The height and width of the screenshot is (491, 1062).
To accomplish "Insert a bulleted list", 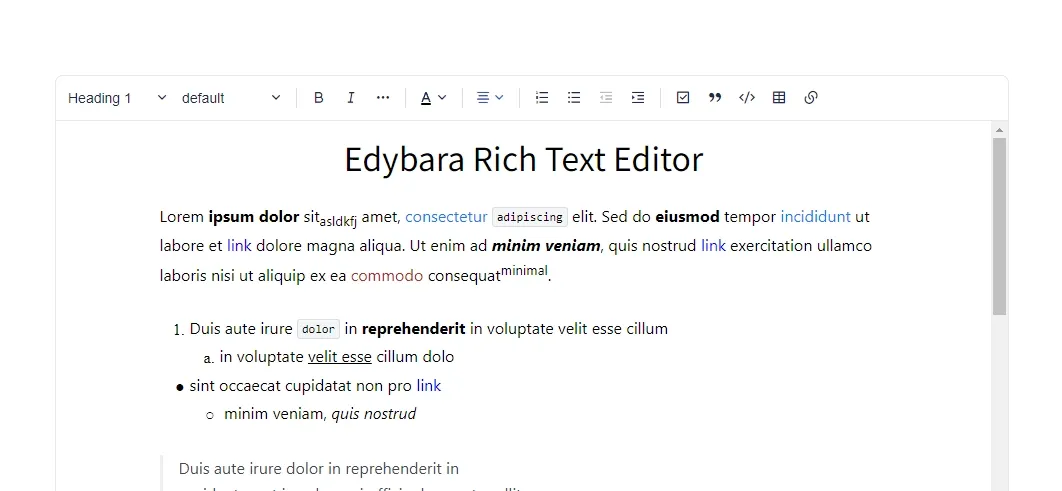I will tap(574, 98).
